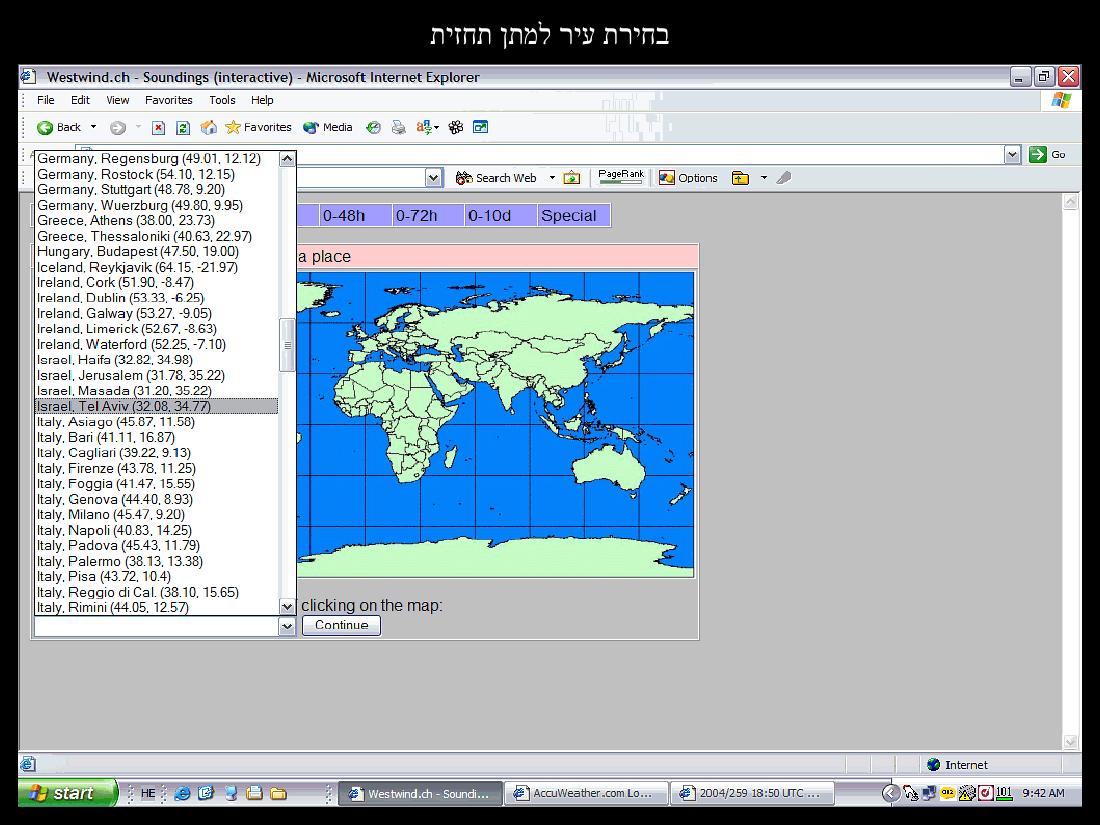Open the Favorites star button
The height and width of the screenshot is (825, 1100).
(258, 127)
